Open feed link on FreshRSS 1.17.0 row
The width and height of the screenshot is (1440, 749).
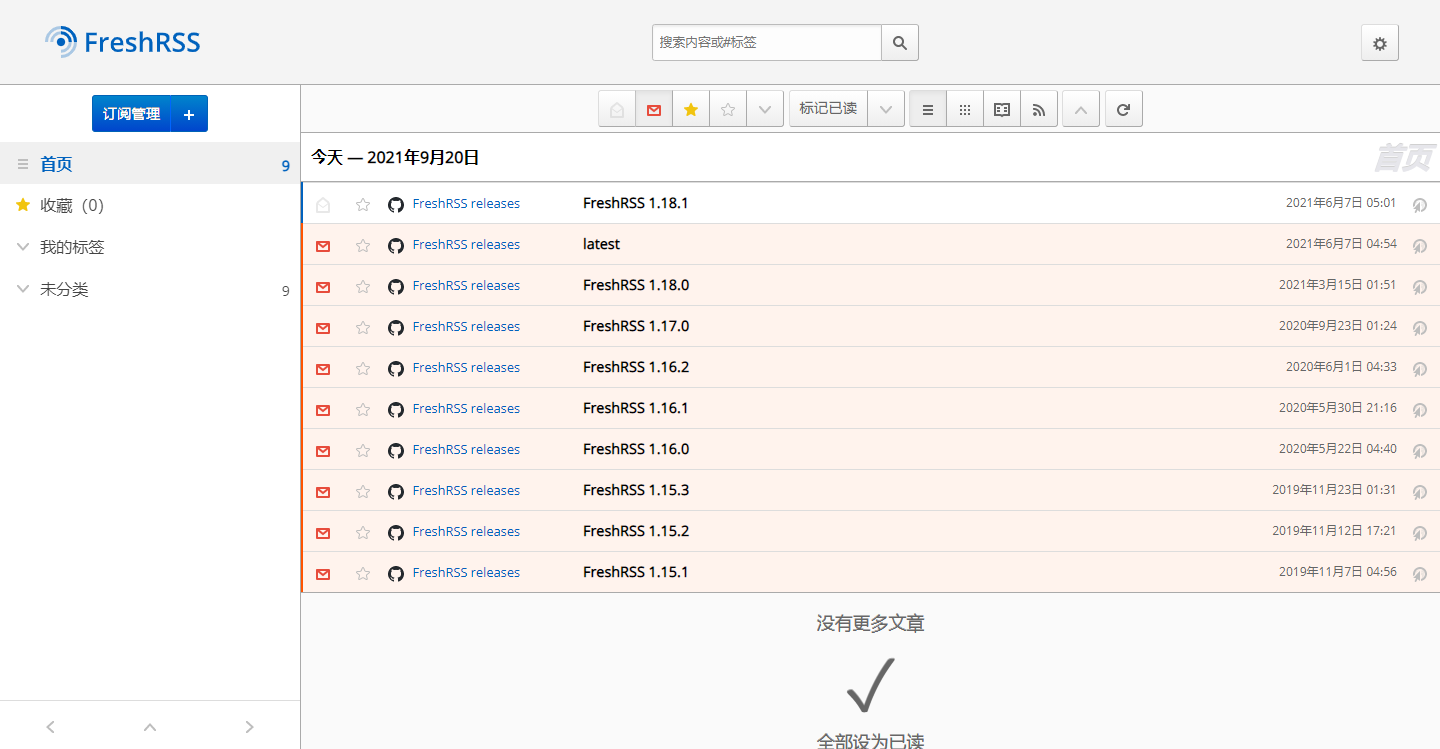click(466, 327)
